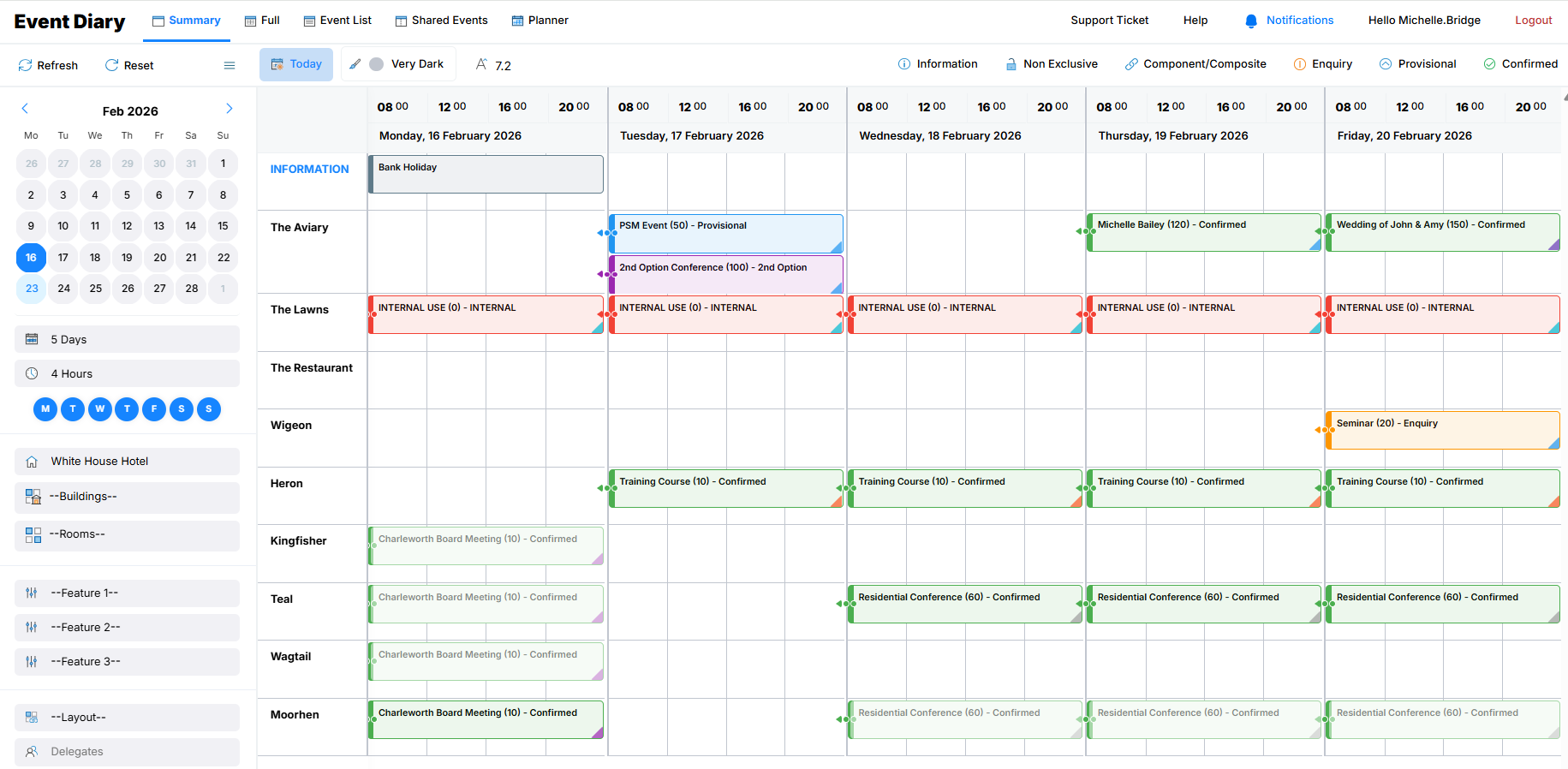Image resolution: width=1568 pixels, height=769 pixels.
Task: Toggle the Wednesday day circle filter
Action: click(x=100, y=409)
